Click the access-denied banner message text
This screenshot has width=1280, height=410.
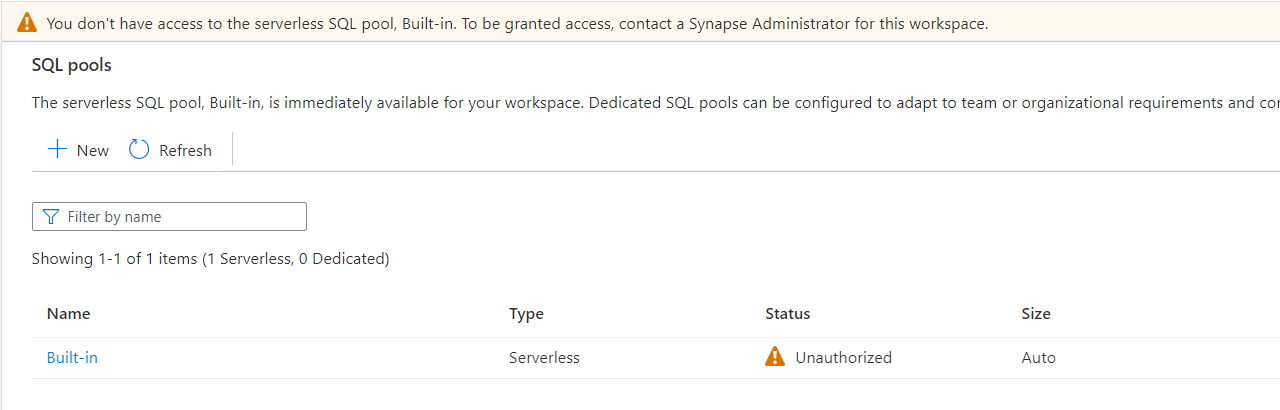click(517, 23)
